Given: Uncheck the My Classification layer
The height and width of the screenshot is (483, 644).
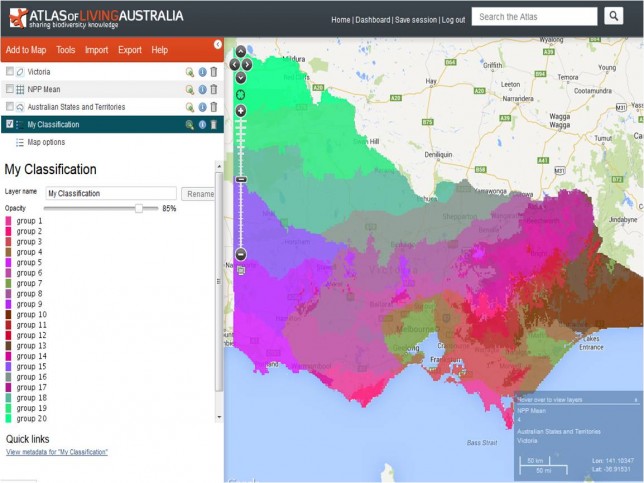Looking at the screenshot, I should 10,125.
